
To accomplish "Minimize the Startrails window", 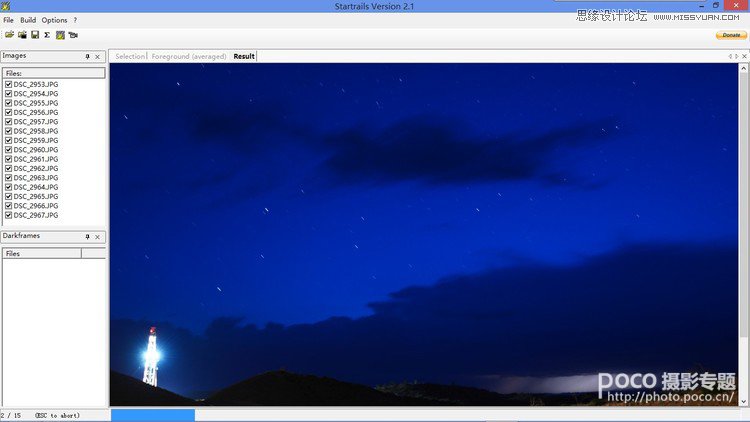I will pos(702,6).
